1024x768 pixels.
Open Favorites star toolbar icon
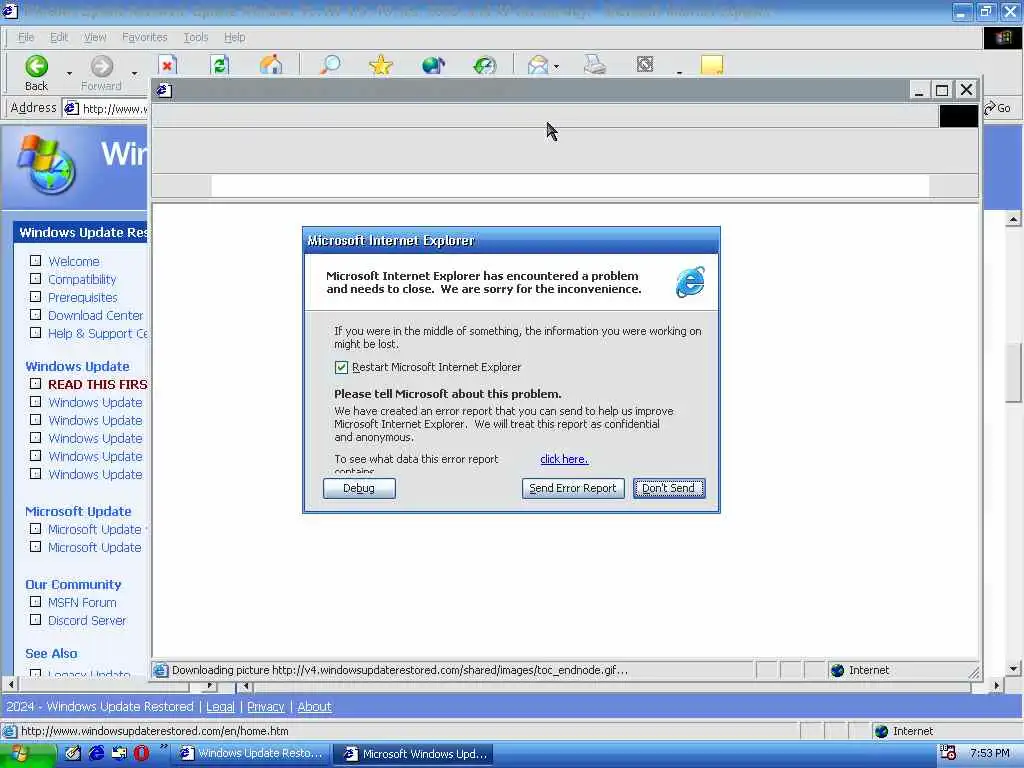pos(381,65)
